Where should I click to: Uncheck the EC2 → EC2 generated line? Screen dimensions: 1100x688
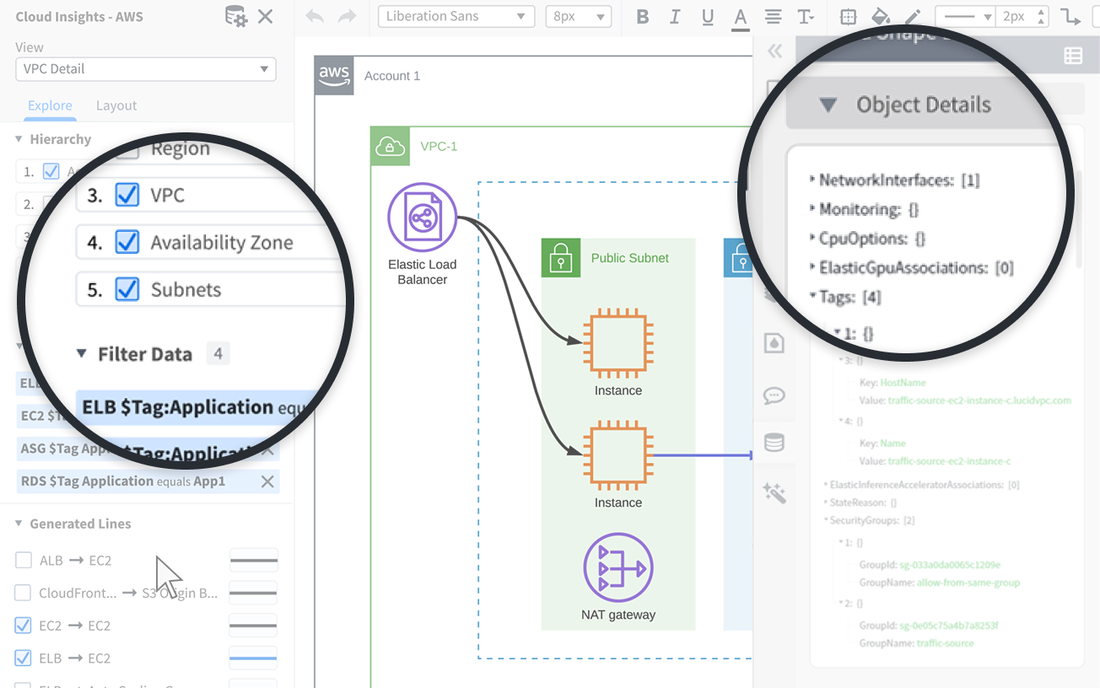point(23,625)
